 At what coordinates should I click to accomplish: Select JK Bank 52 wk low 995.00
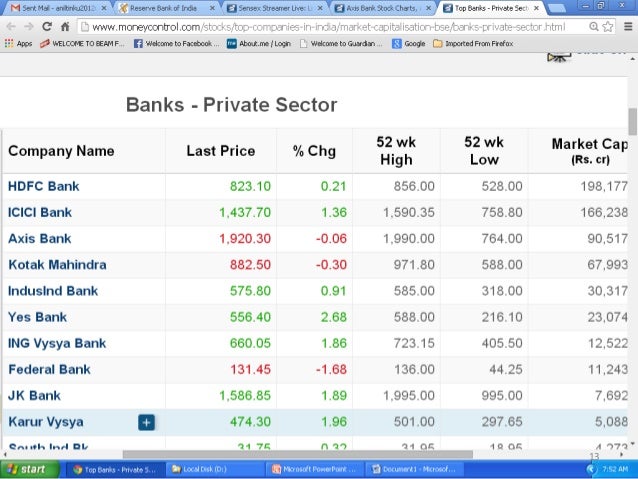tap(502, 396)
